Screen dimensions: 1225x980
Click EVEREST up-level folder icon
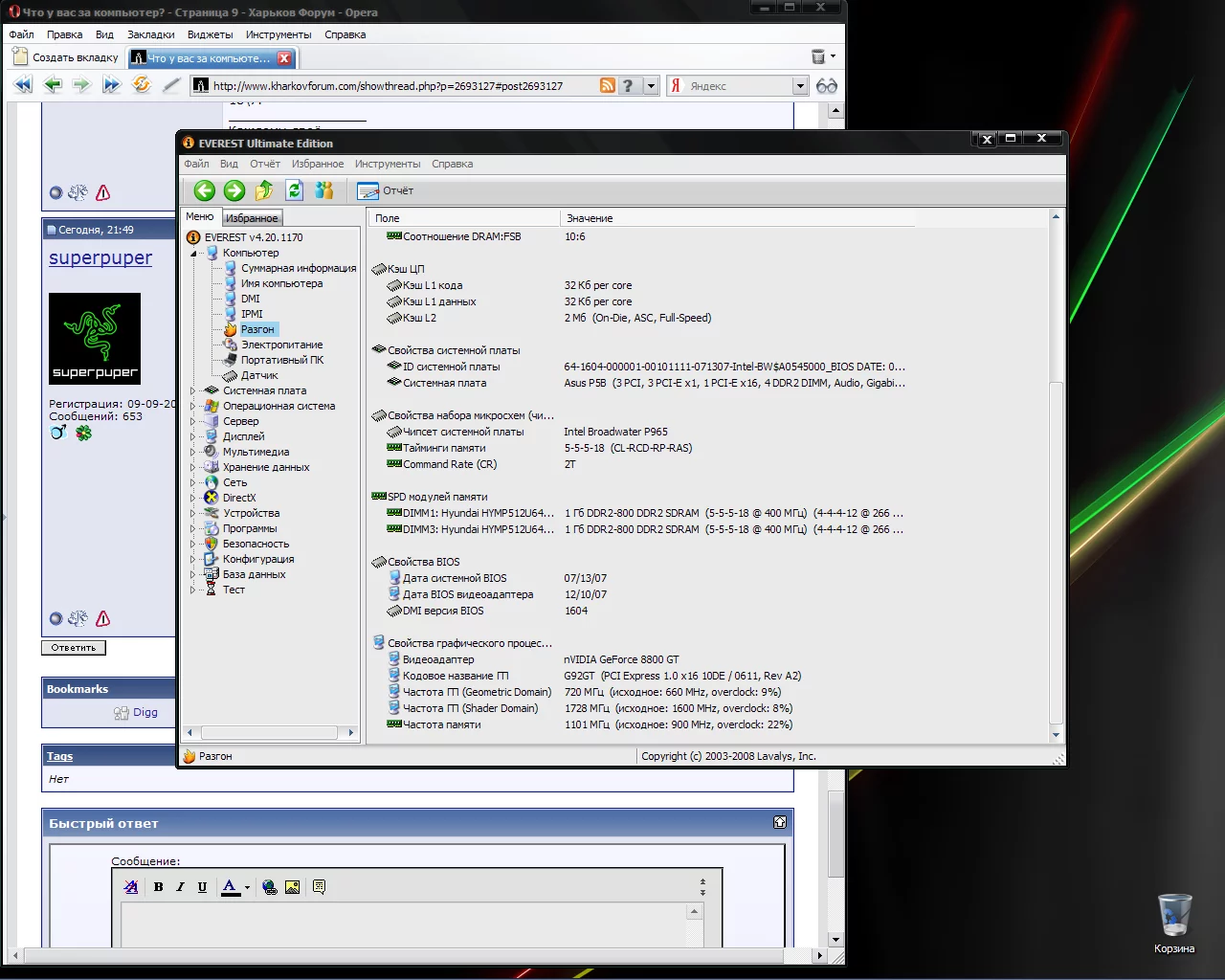pyautogui.click(x=264, y=190)
